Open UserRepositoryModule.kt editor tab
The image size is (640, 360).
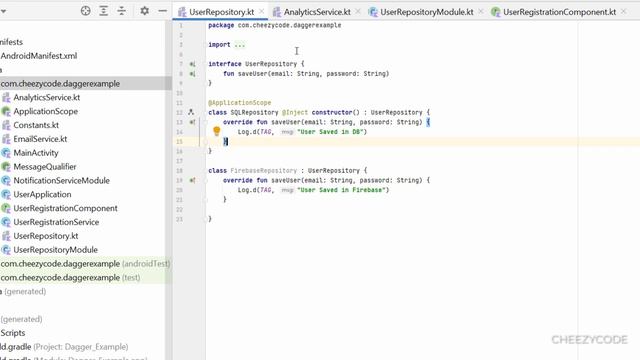[427, 12]
